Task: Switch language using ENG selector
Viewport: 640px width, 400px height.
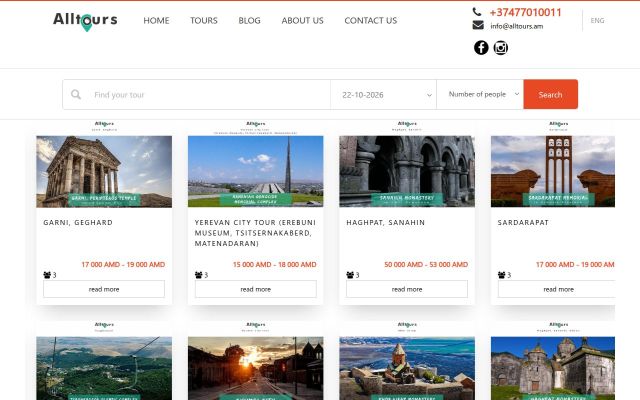Action: 597,20
